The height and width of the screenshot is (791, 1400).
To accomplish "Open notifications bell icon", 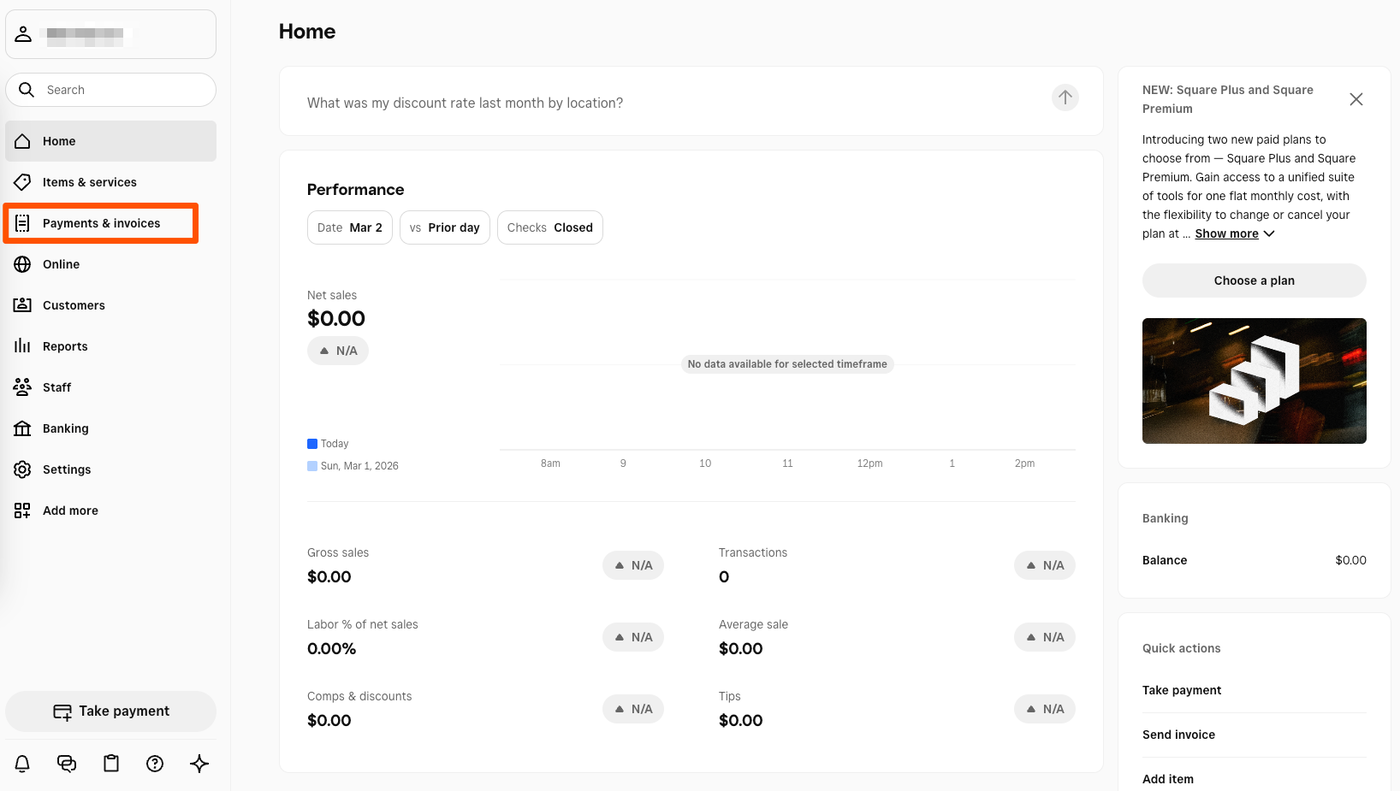I will [x=22, y=764].
